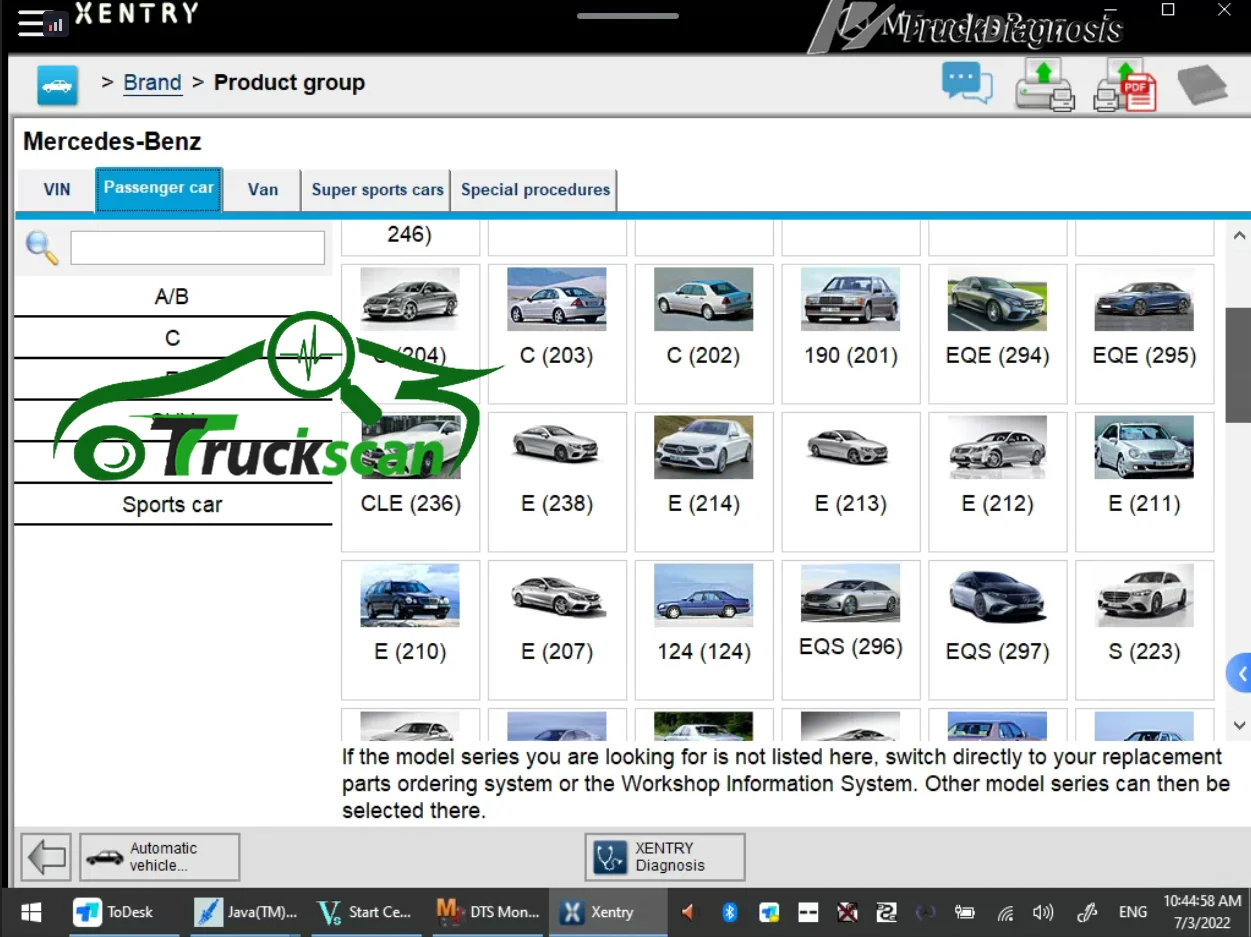Screen dimensions: 1251x937
Task: Open the Special procedures tab
Action: 535,189
